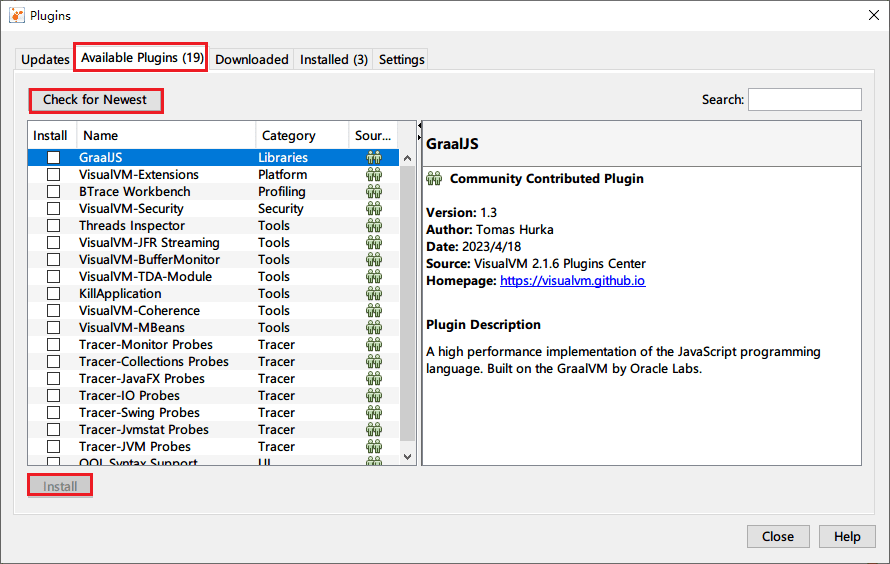This screenshot has height=564, width=890.
Task: Click the Community Contributed Plugin icon in details
Action: [434, 179]
